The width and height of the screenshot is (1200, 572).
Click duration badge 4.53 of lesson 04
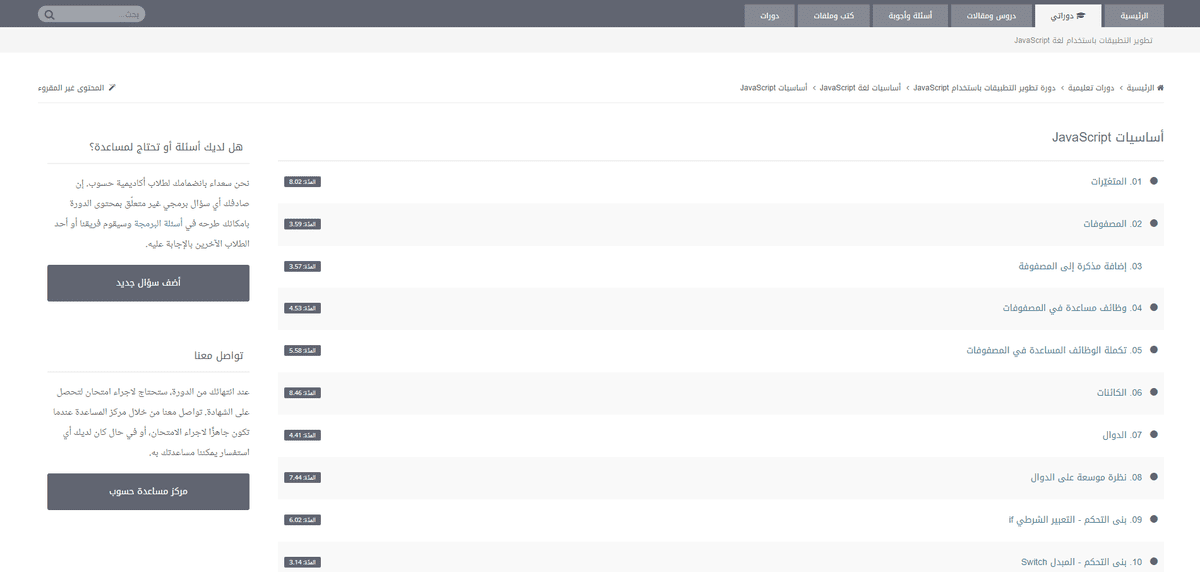302,308
